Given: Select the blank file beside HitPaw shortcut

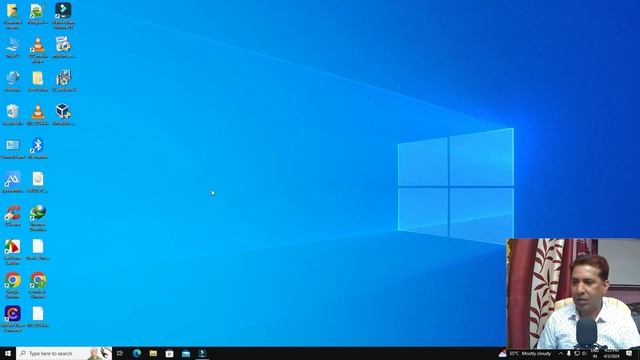Looking at the screenshot, I should [38, 316].
